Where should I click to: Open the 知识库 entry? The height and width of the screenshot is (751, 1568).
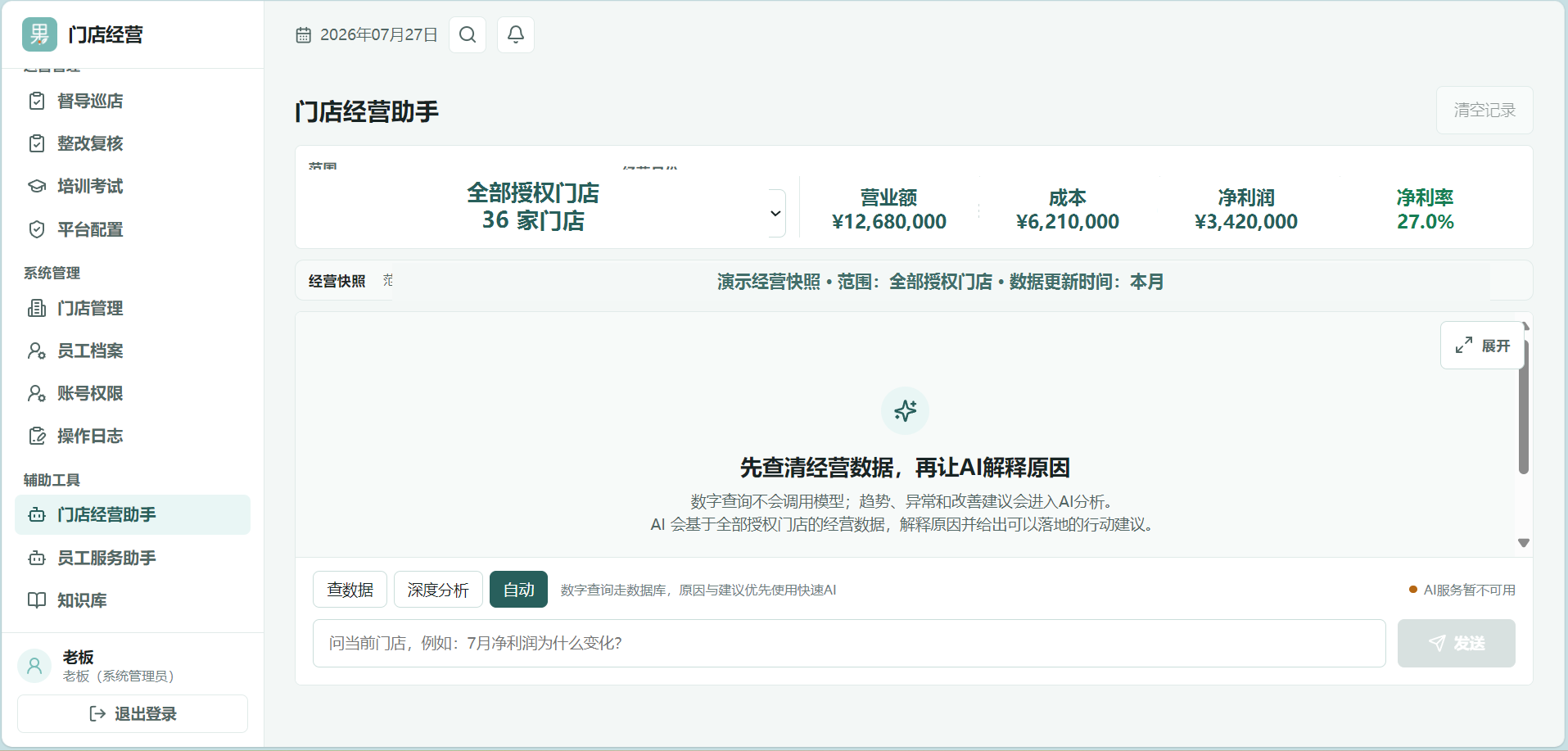click(133, 600)
